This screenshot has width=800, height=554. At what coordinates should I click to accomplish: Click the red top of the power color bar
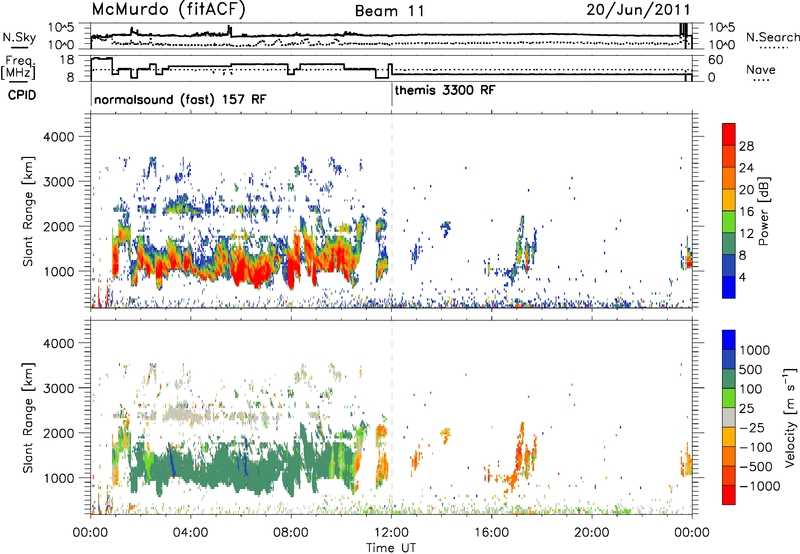pyautogui.click(x=729, y=134)
